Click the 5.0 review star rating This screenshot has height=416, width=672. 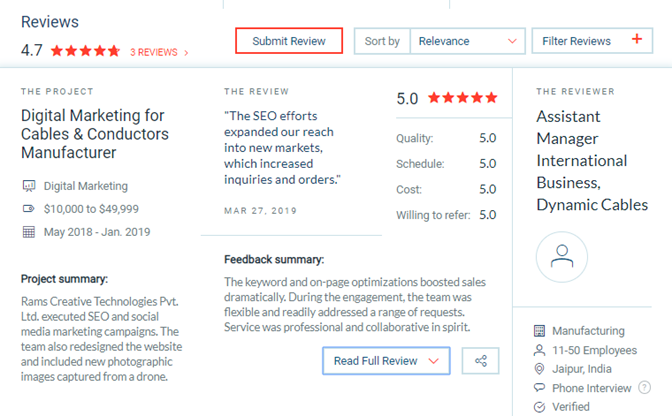click(x=463, y=98)
